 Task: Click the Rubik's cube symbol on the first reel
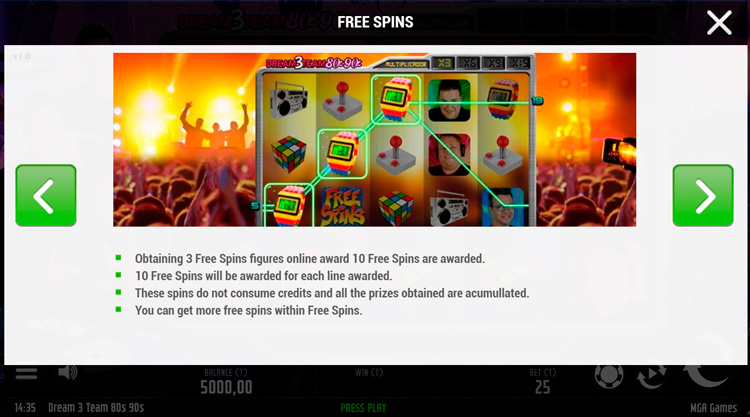click(288, 154)
